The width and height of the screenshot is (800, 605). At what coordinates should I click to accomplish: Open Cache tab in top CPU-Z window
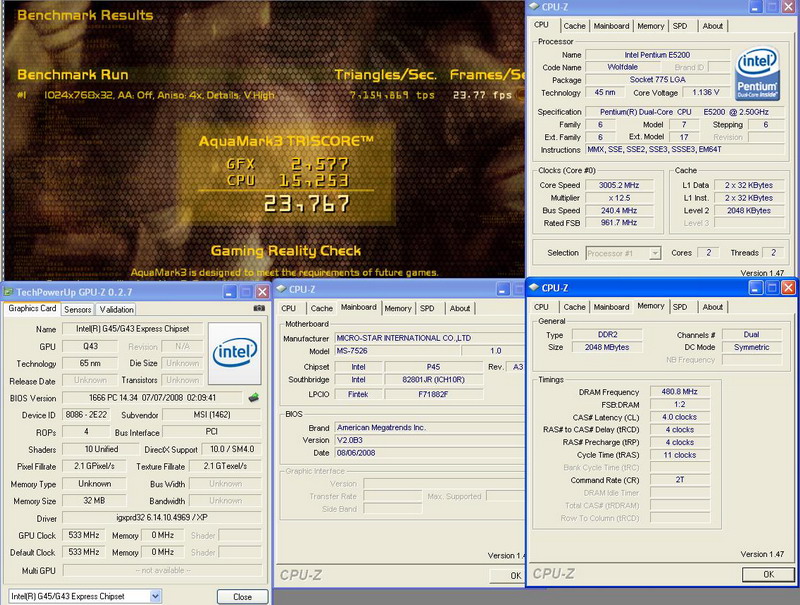(x=574, y=26)
